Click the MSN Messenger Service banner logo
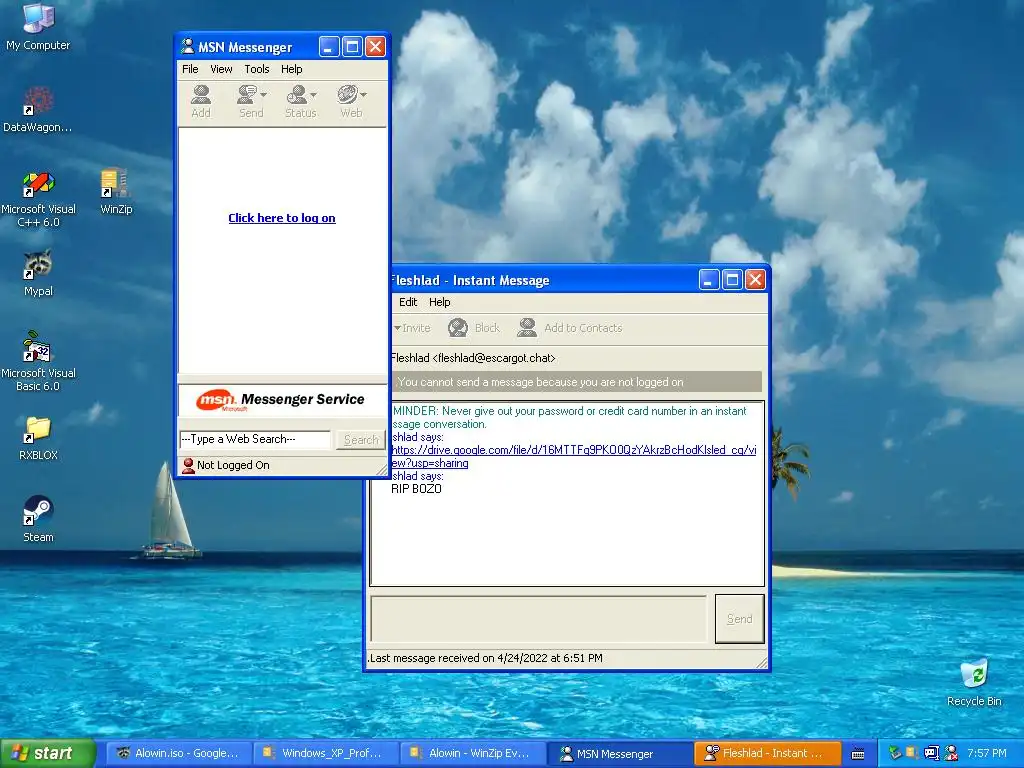The image size is (1024, 768). click(x=280, y=400)
